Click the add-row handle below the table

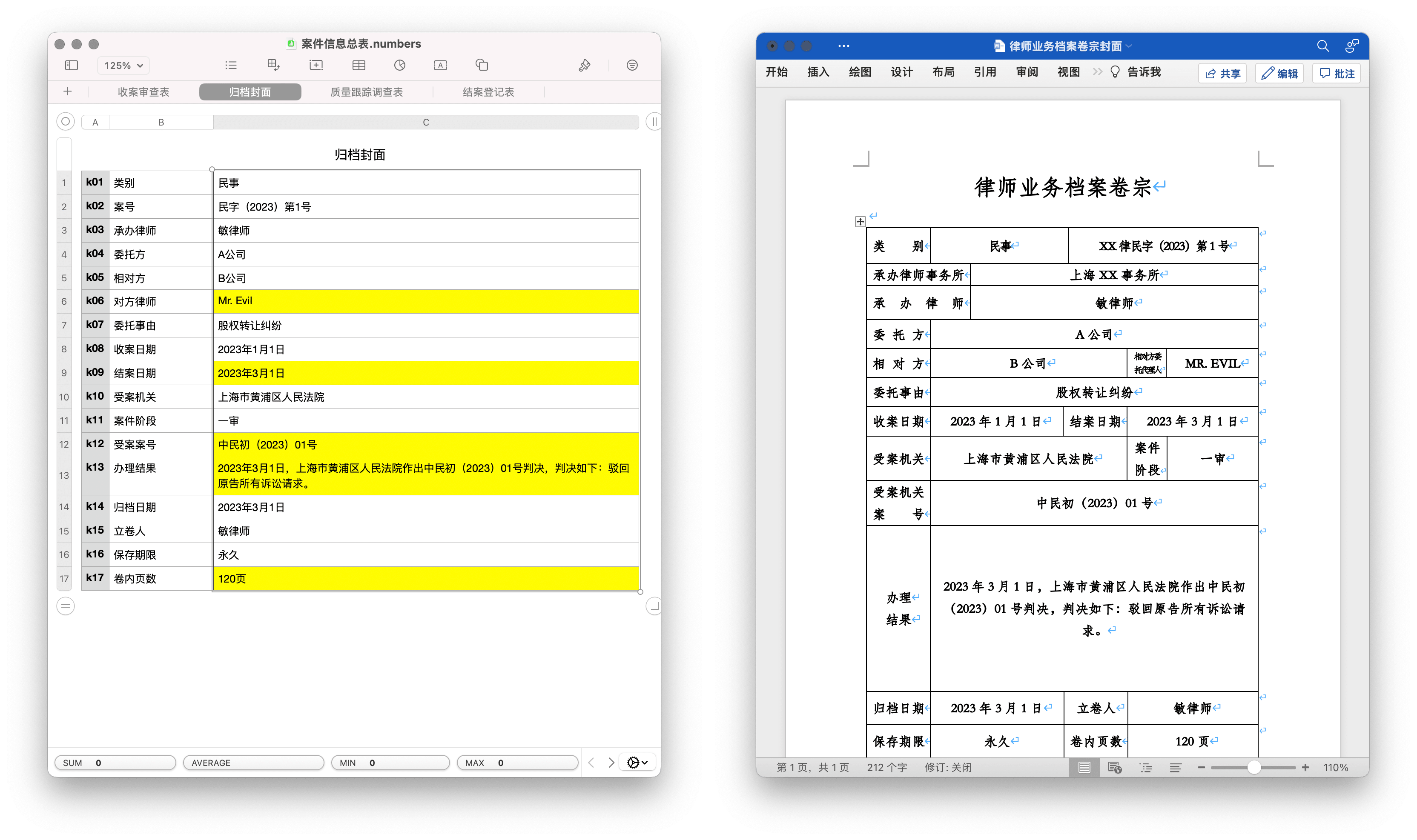coord(66,606)
